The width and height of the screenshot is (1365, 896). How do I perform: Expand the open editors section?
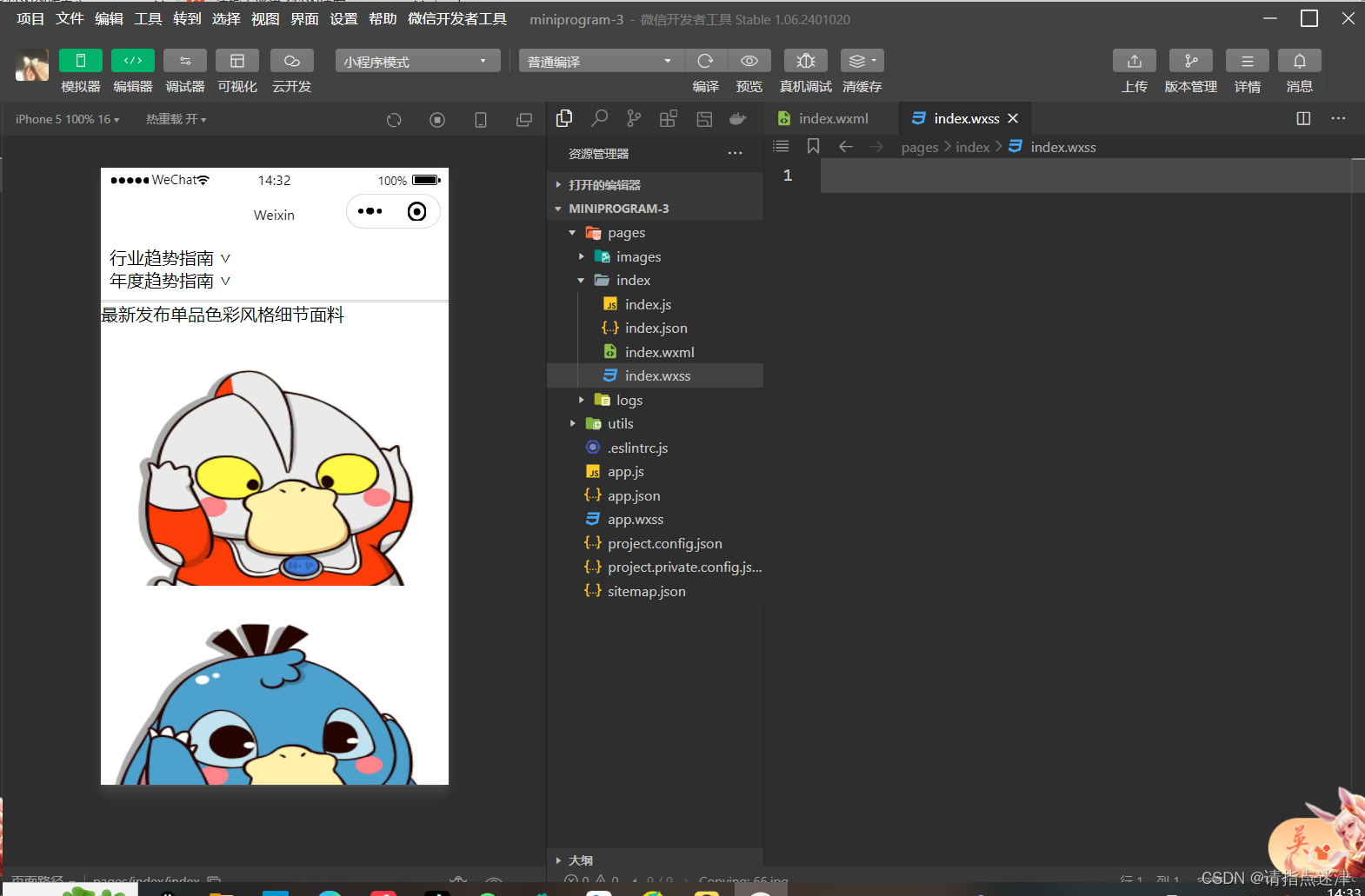pyautogui.click(x=655, y=184)
